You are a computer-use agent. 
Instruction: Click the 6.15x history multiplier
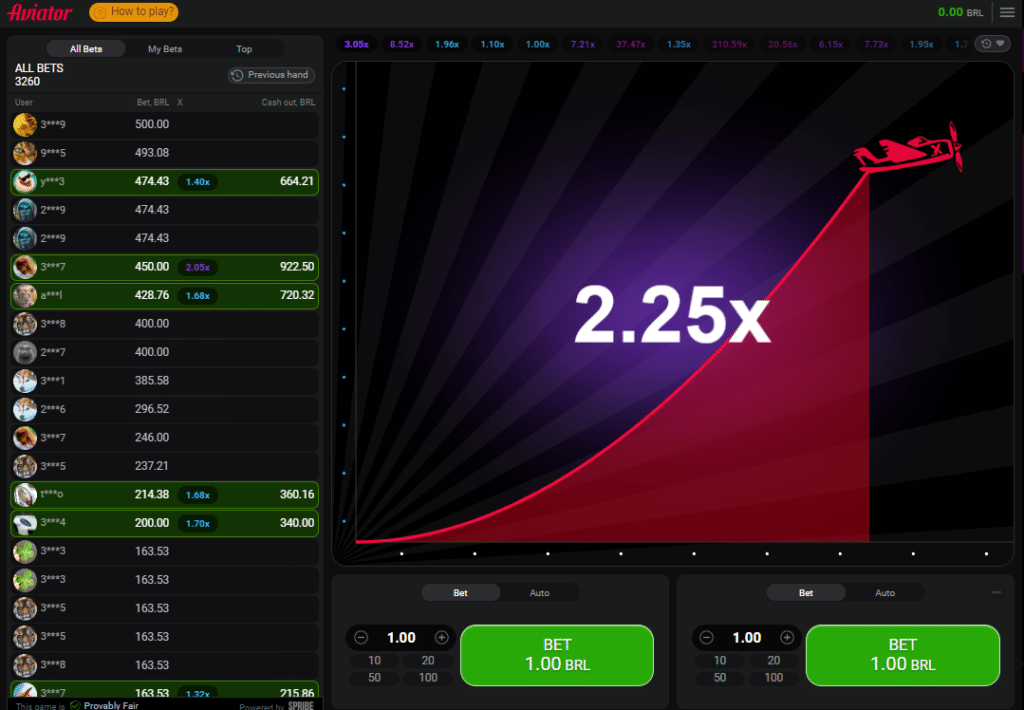831,44
